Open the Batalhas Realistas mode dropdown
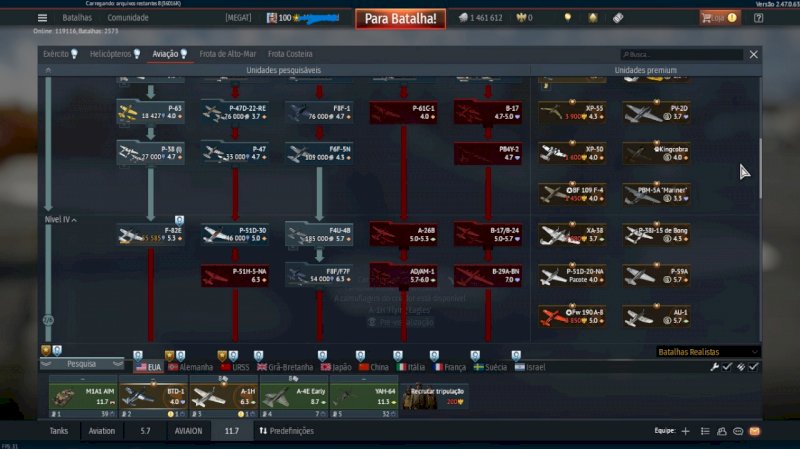The image size is (800, 449). pyautogui.click(x=708, y=352)
